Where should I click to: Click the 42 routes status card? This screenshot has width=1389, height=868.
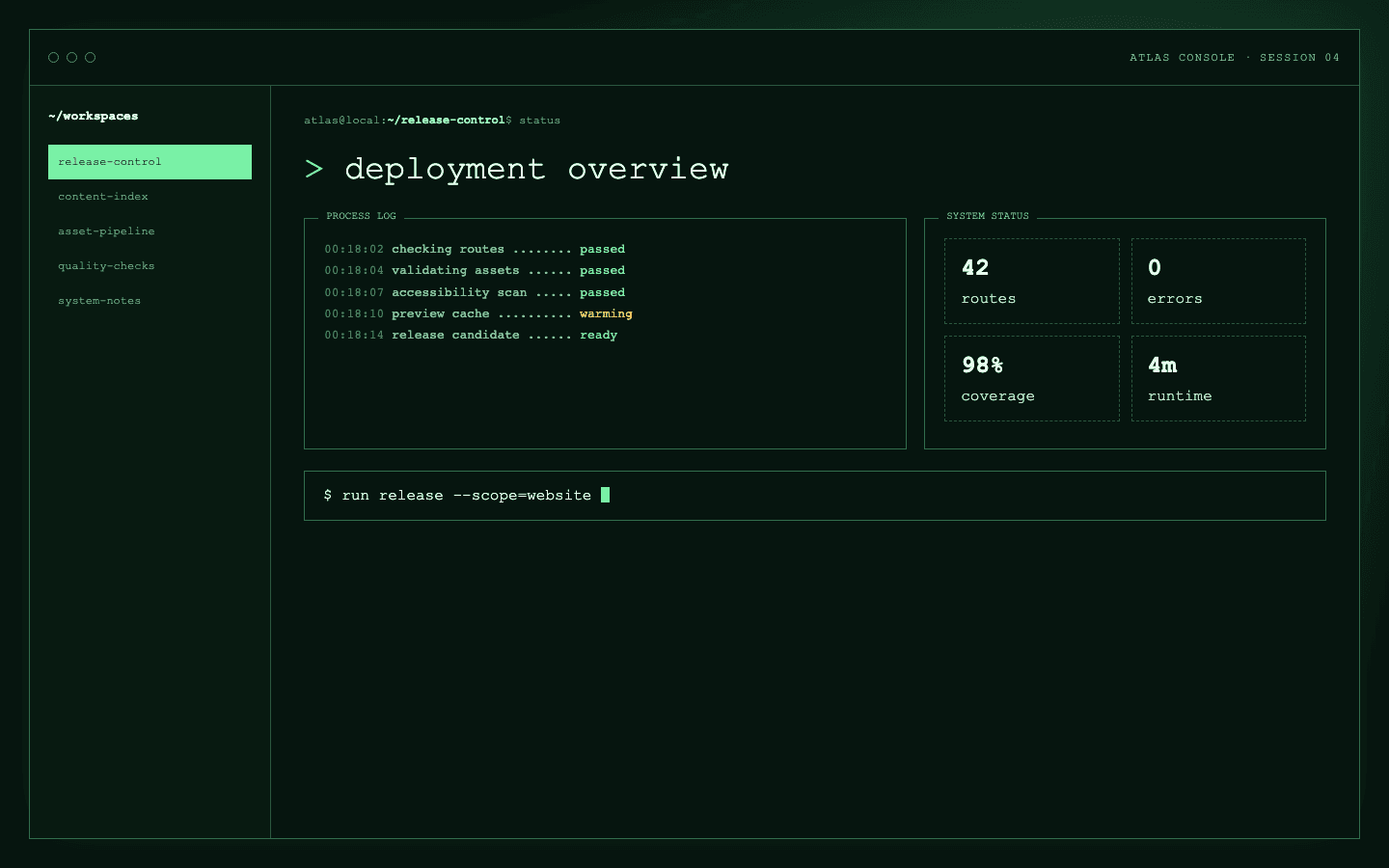point(1031,281)
